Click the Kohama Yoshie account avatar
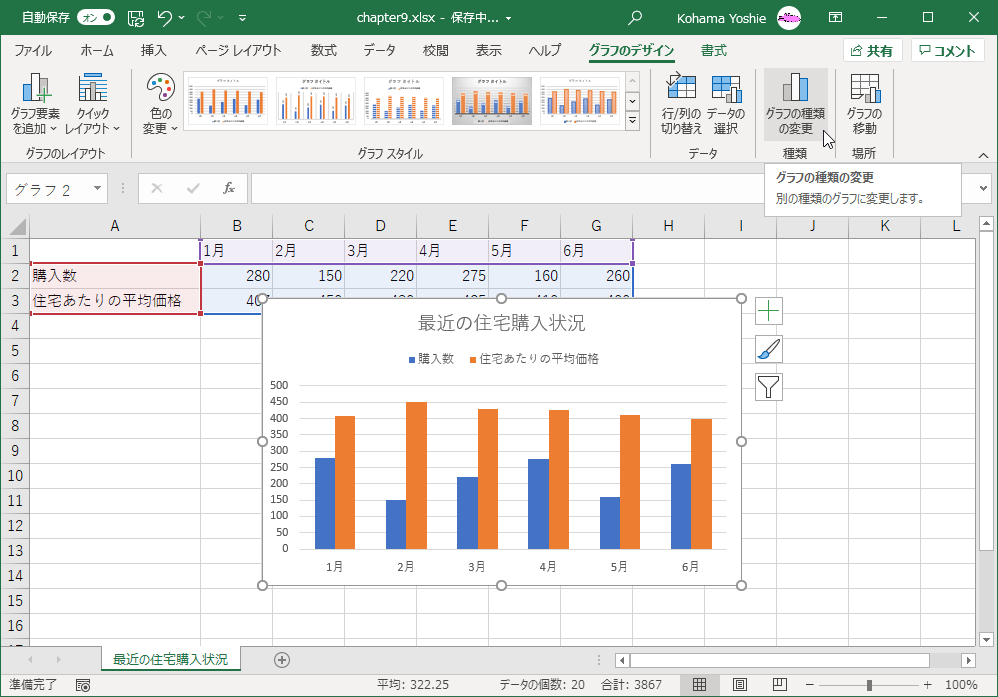 [x=789, y=18]
